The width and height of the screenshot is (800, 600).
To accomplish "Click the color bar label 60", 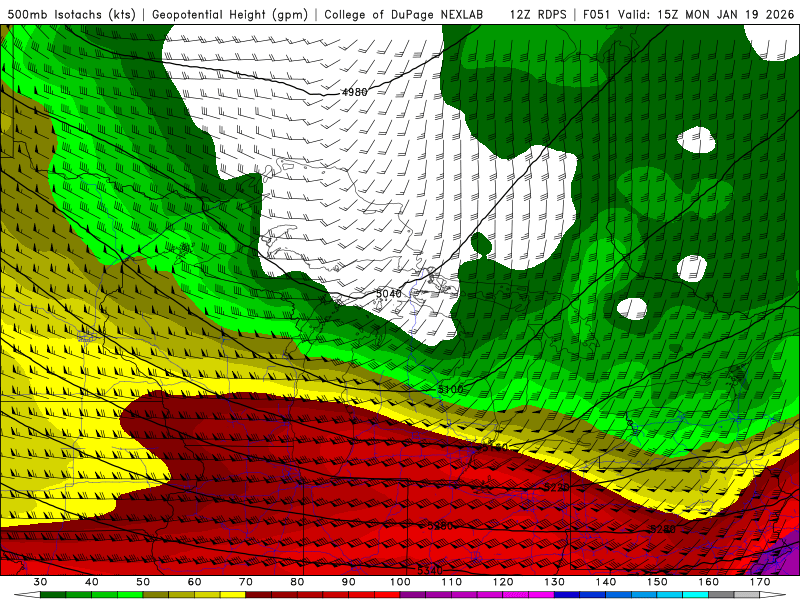I will click(x=194, y=582).
